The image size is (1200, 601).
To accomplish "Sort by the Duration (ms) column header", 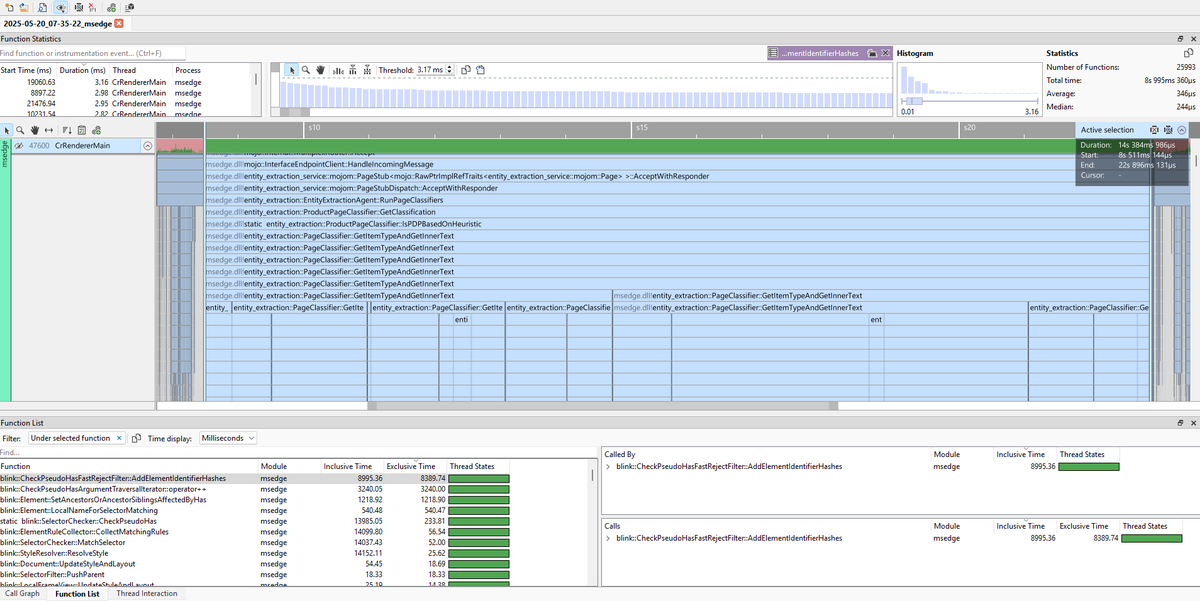I will 82,70.
